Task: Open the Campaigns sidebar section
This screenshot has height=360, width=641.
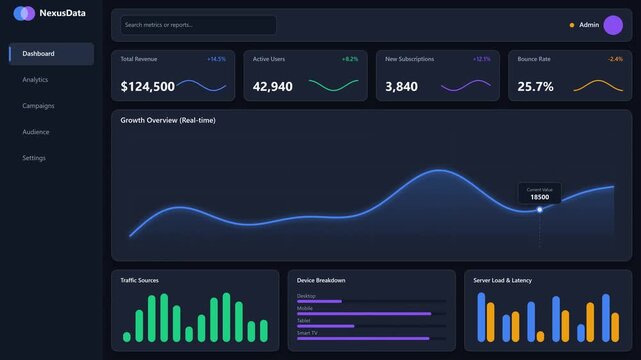Action: (38, 106)
